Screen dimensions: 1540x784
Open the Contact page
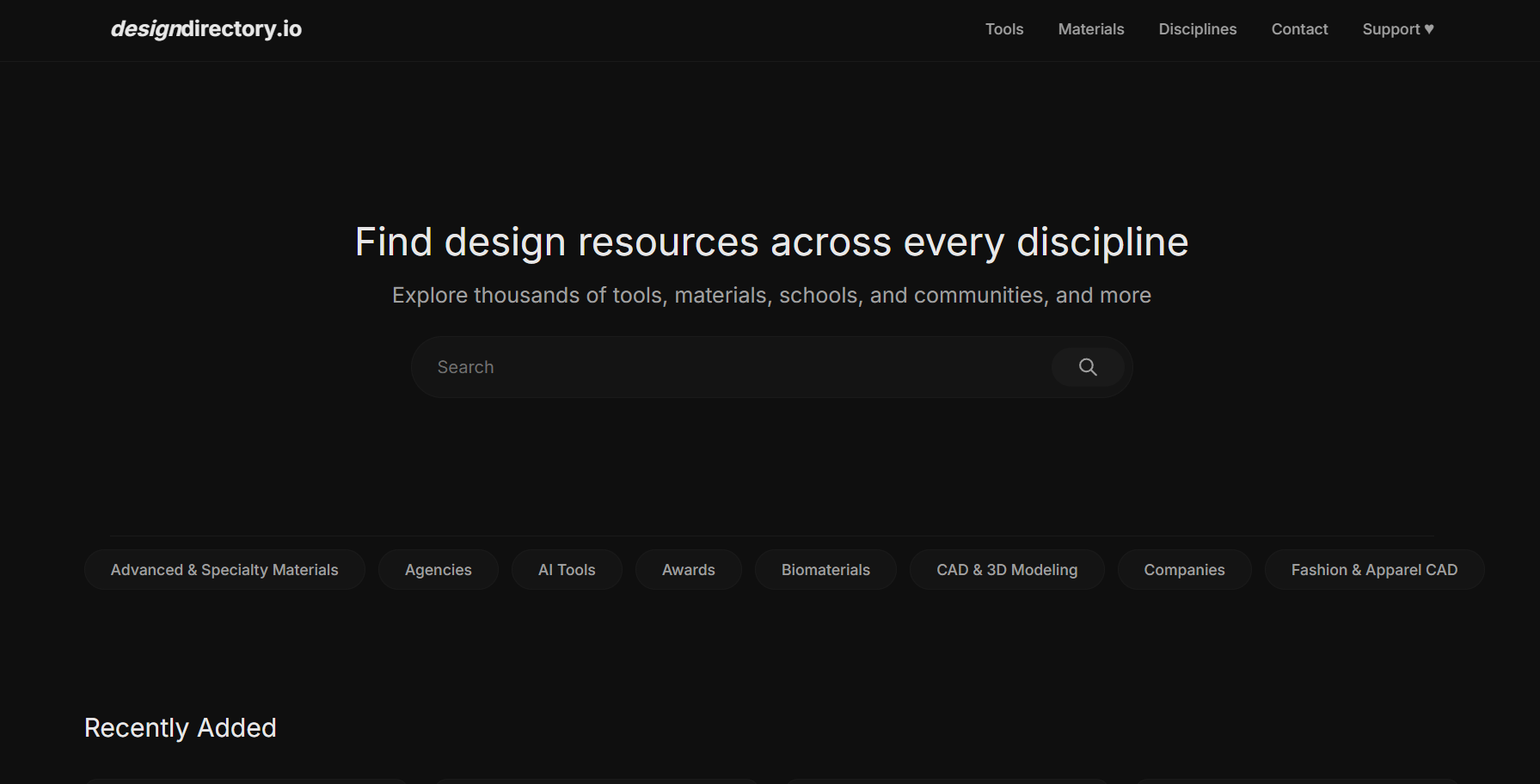[1298, 28]
